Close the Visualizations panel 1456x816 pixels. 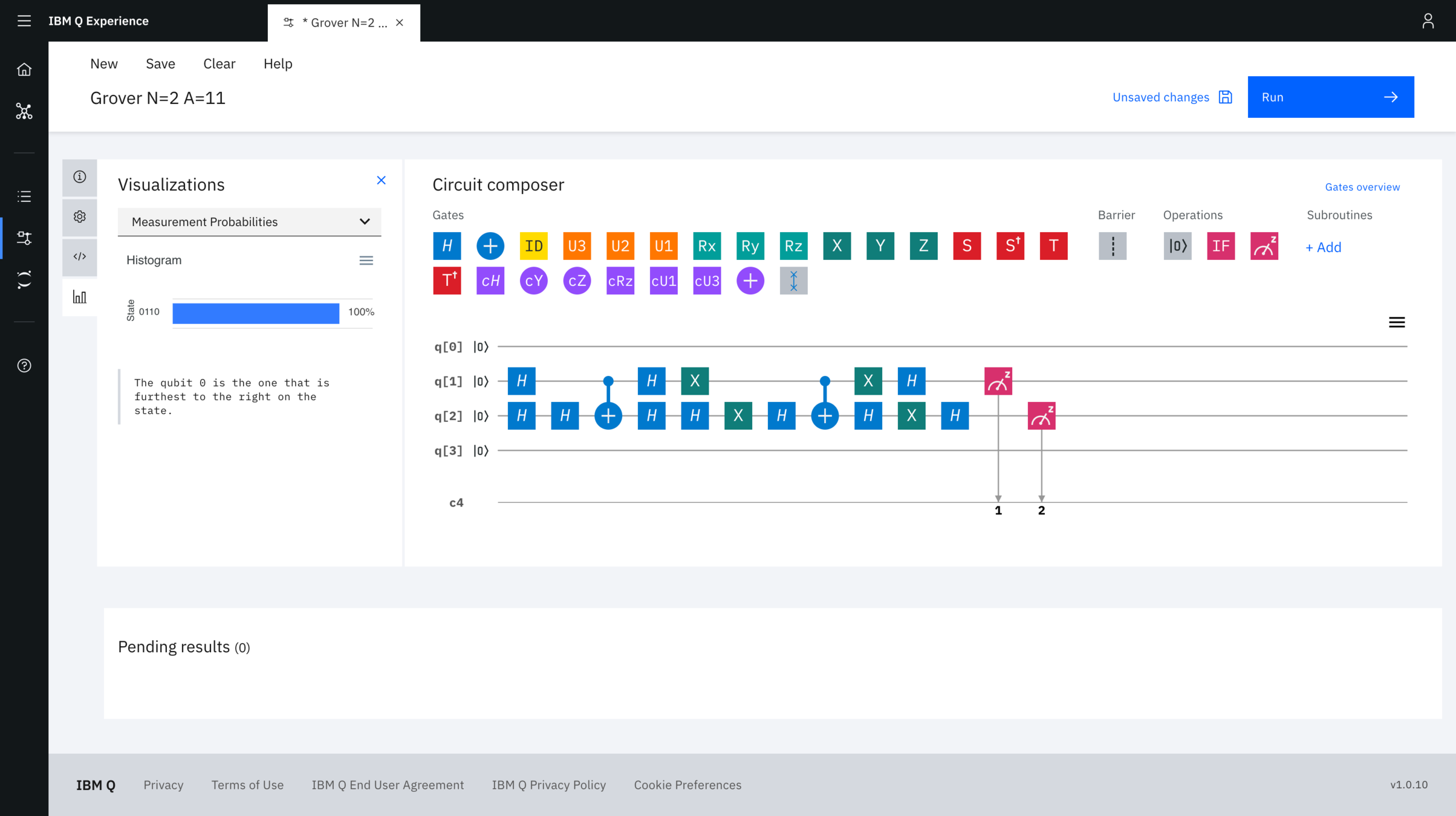tap(381, 180)
